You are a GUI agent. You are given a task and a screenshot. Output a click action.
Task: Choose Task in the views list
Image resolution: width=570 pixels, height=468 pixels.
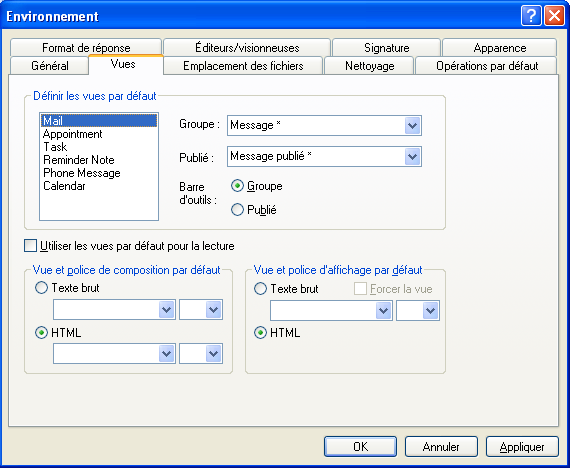(99, 147)
